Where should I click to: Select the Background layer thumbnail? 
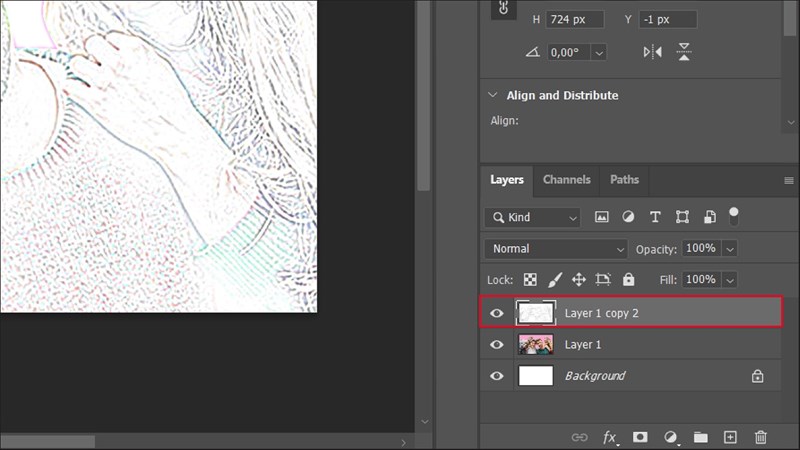click(x=536, y=376)
